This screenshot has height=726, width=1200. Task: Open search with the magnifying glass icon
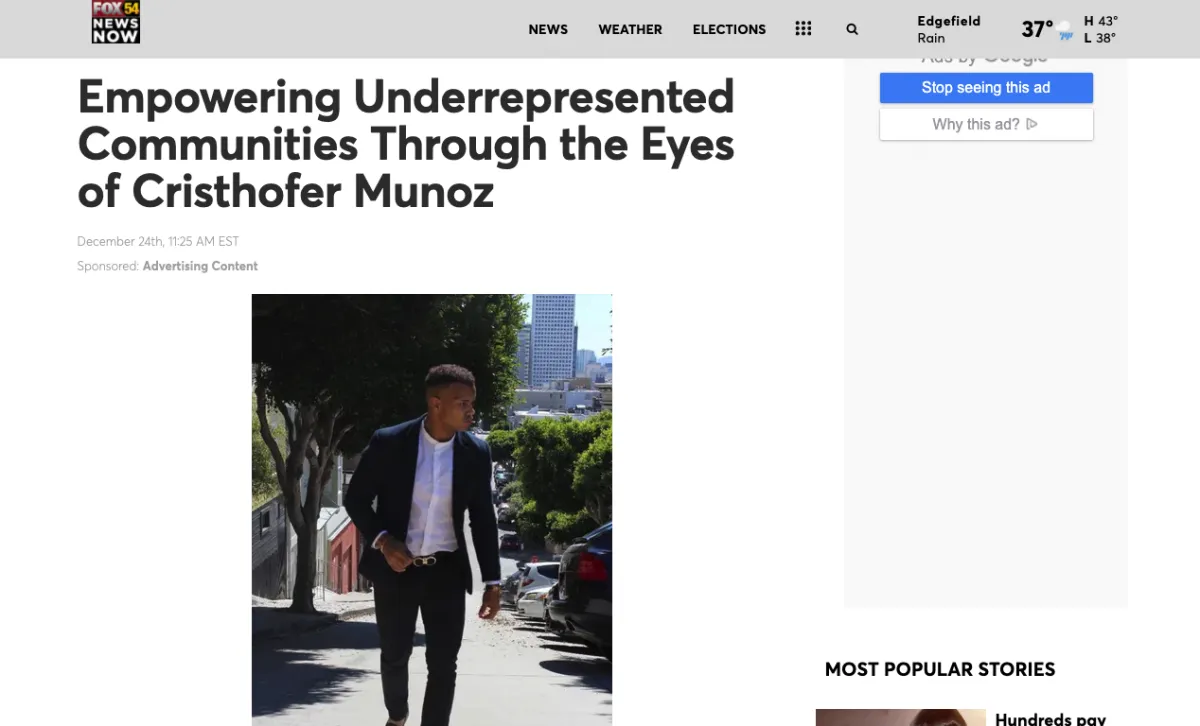click(x=852, y=30)
